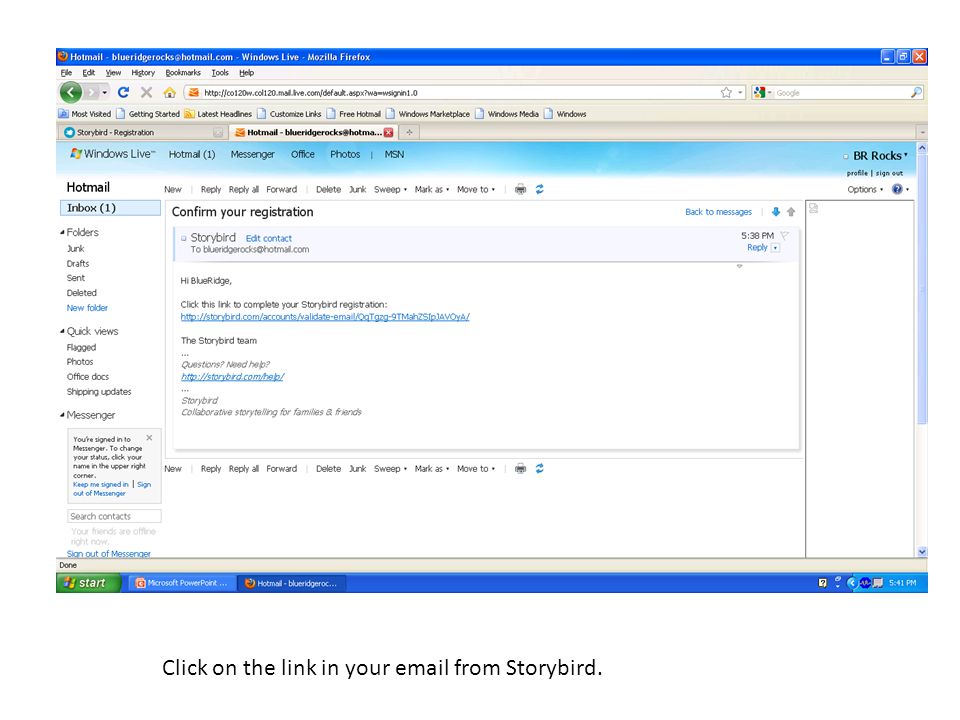
Task: Switch to Microsoft PowerPoint on the taskbar
Action: pyautogui.click(x=182, y=583)
